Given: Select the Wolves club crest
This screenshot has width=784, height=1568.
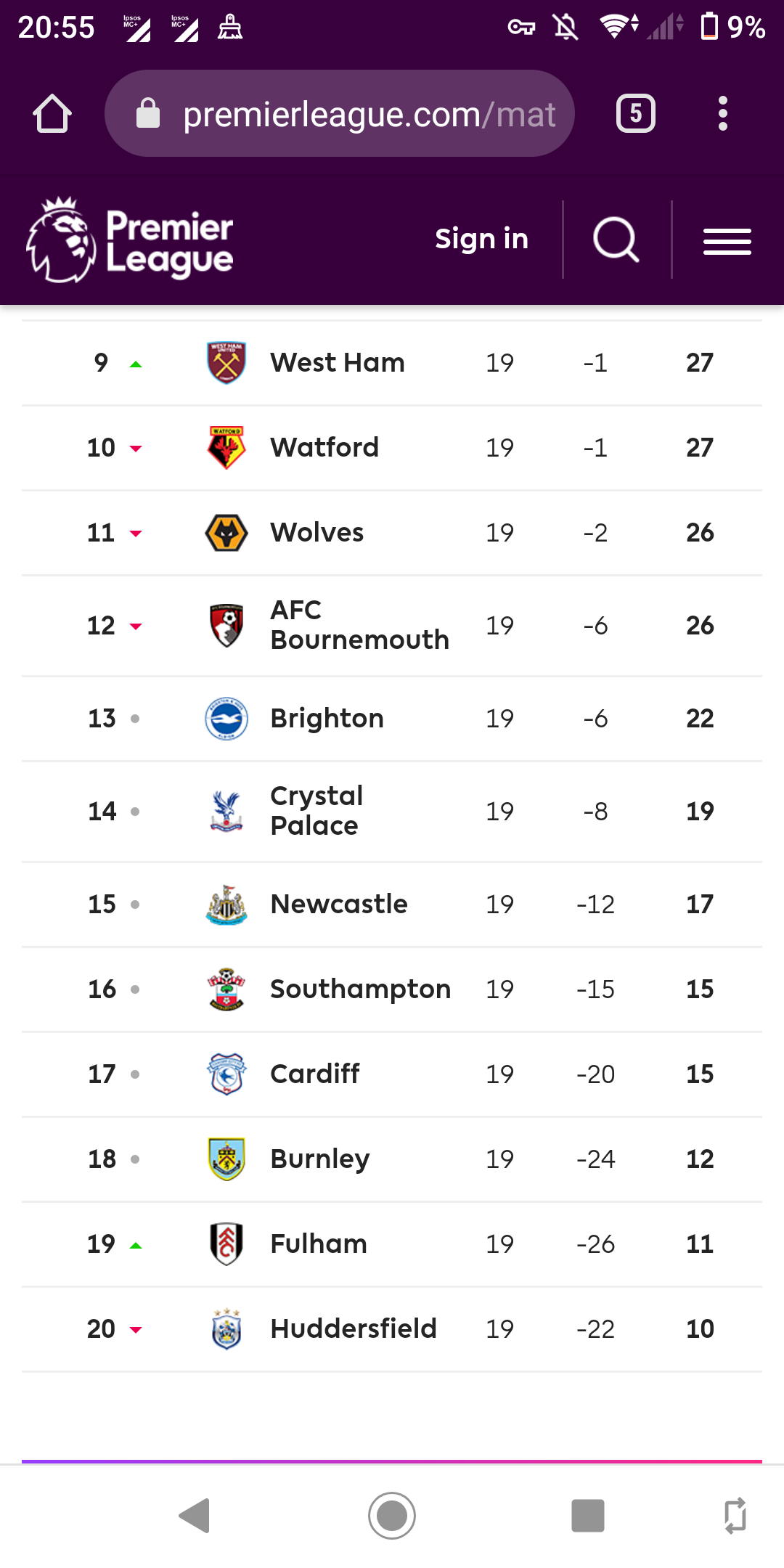Looking at the screenshot, I should pyautogui.click(x=226, y=532).
